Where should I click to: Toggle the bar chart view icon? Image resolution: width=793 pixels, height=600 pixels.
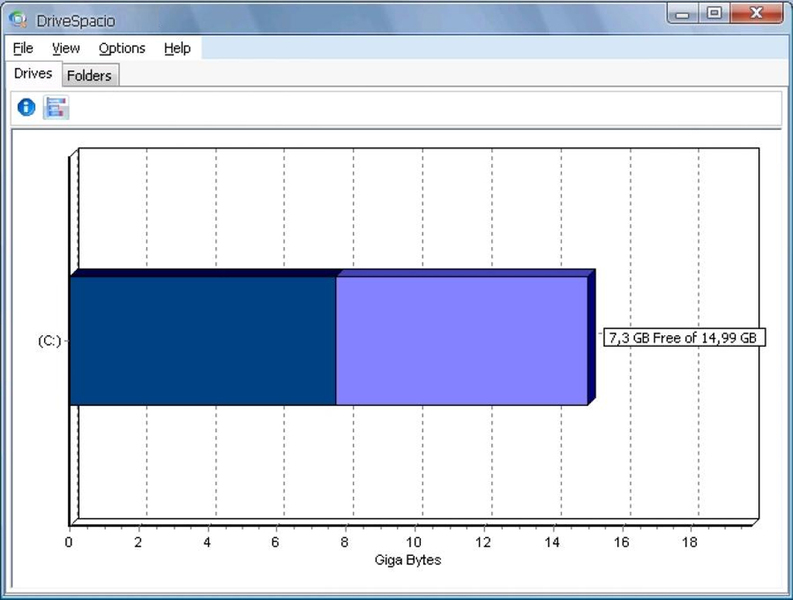pyautogui.click(x=56, y=107)
